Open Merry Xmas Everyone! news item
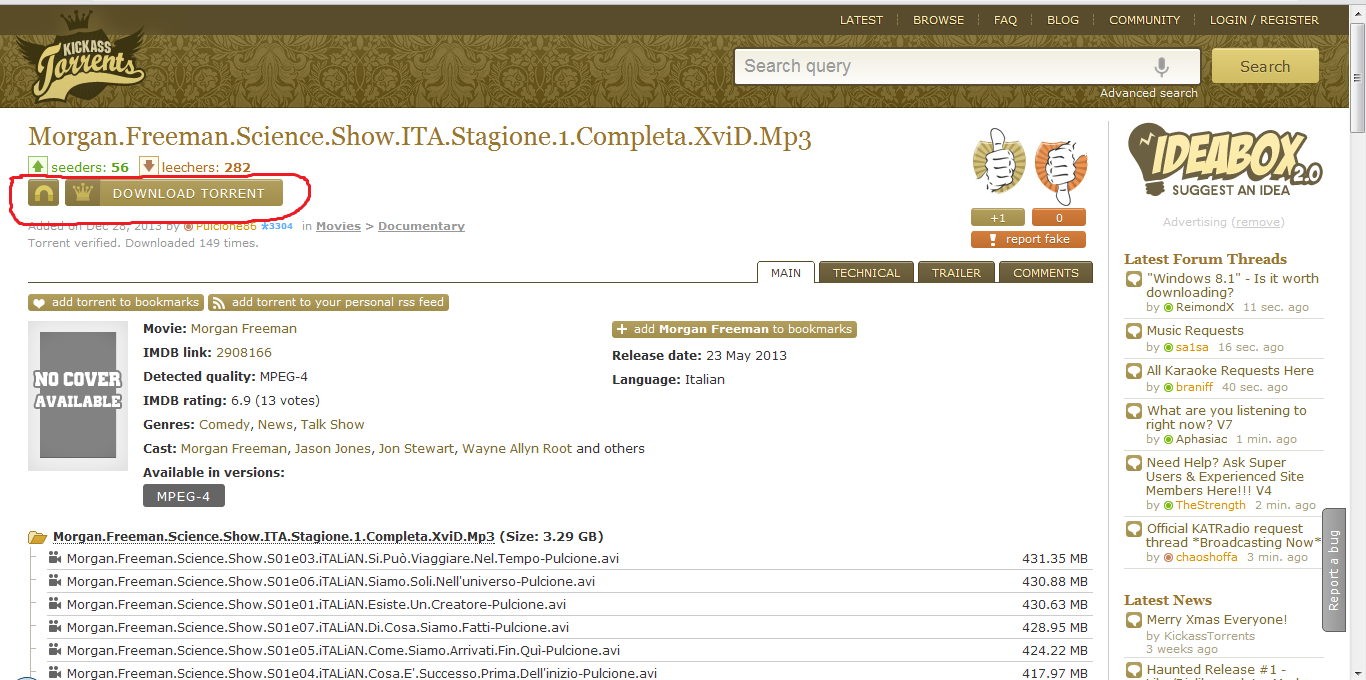 click(1217, 620)
